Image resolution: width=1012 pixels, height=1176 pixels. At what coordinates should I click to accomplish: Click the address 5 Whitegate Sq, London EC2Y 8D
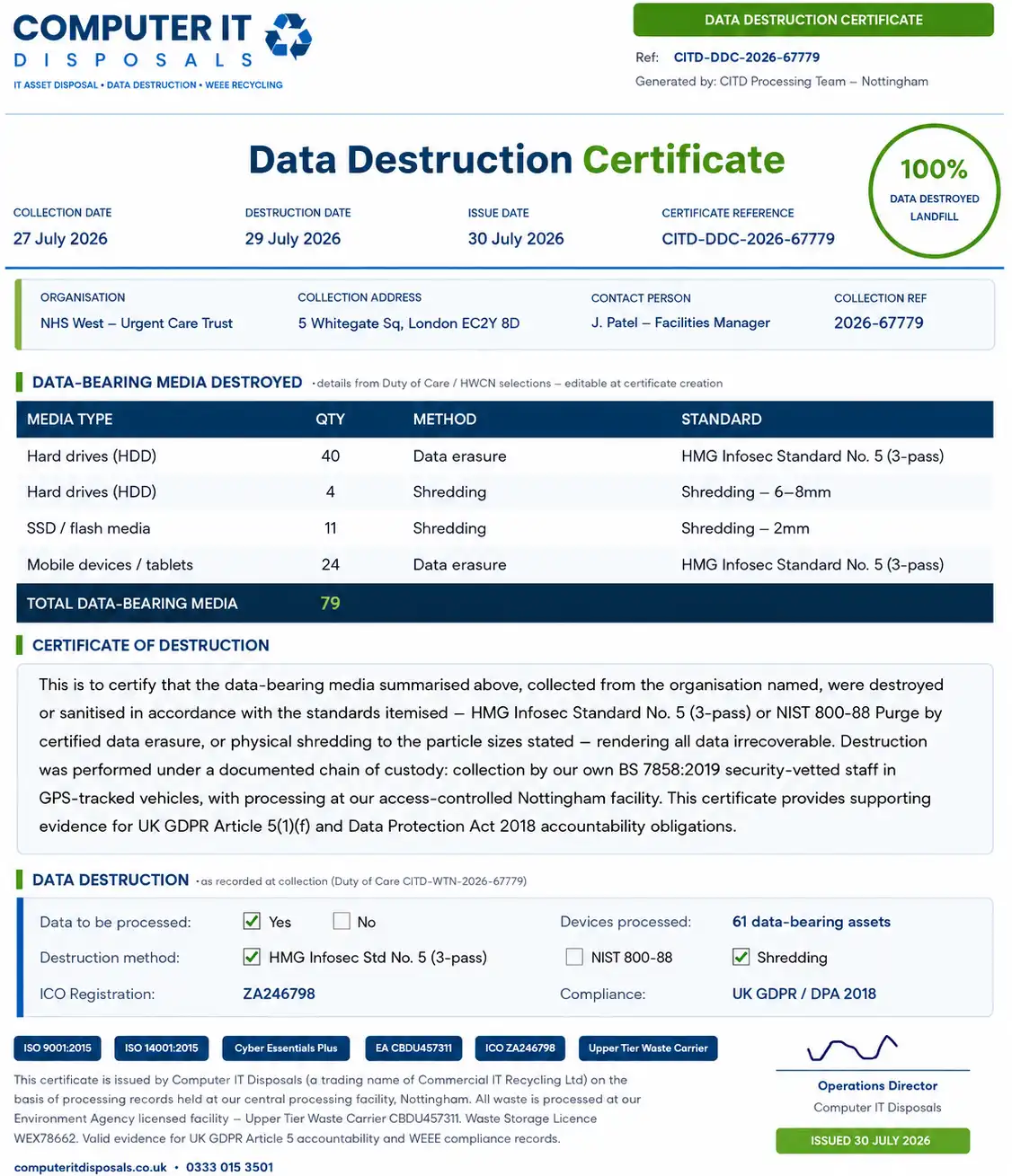(x=409, y=323)
